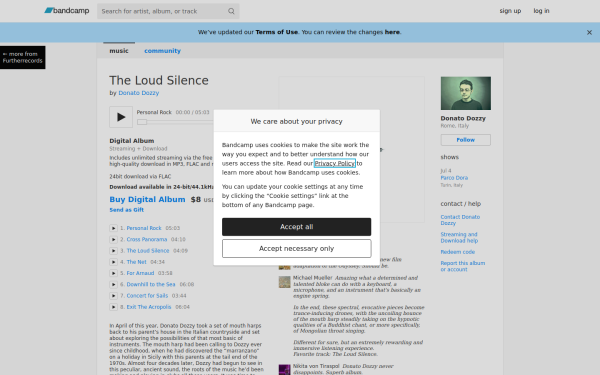
Task: Switch to the music tab
Action: pyautogui.click(x=119, y=51)
